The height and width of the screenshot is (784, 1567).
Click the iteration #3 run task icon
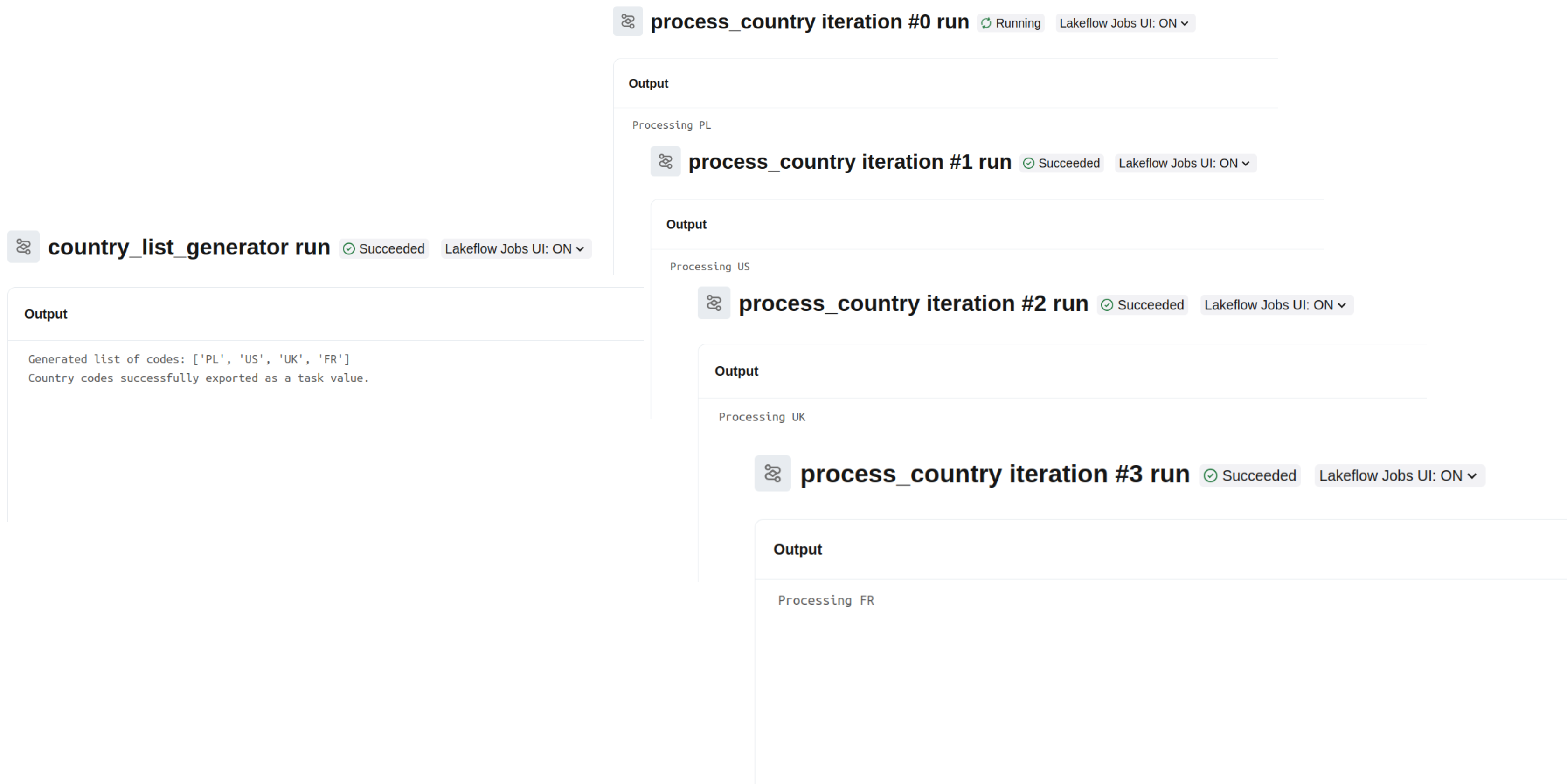(x=773, y=474)
